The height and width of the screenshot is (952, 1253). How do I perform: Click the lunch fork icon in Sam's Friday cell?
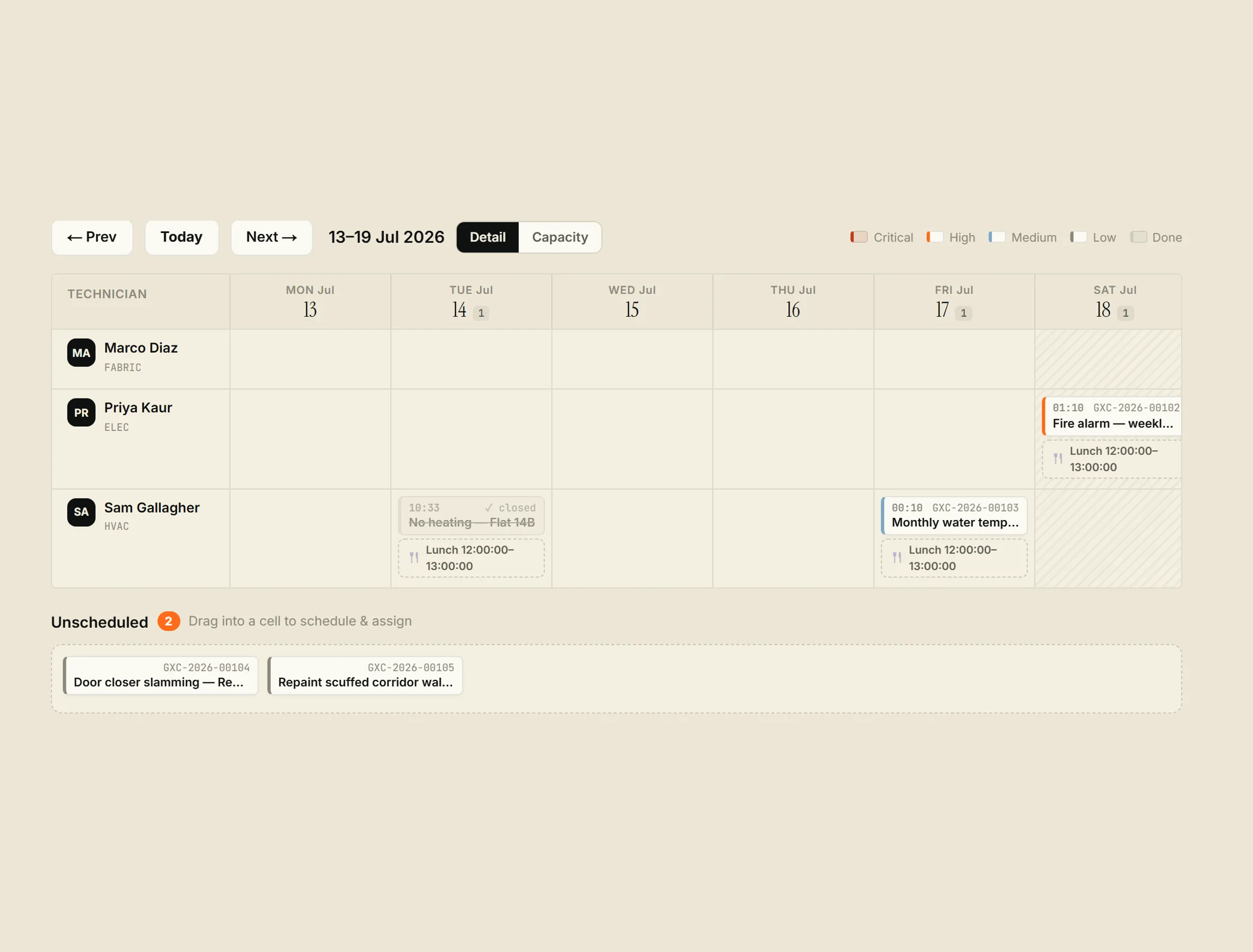(897, 558)
